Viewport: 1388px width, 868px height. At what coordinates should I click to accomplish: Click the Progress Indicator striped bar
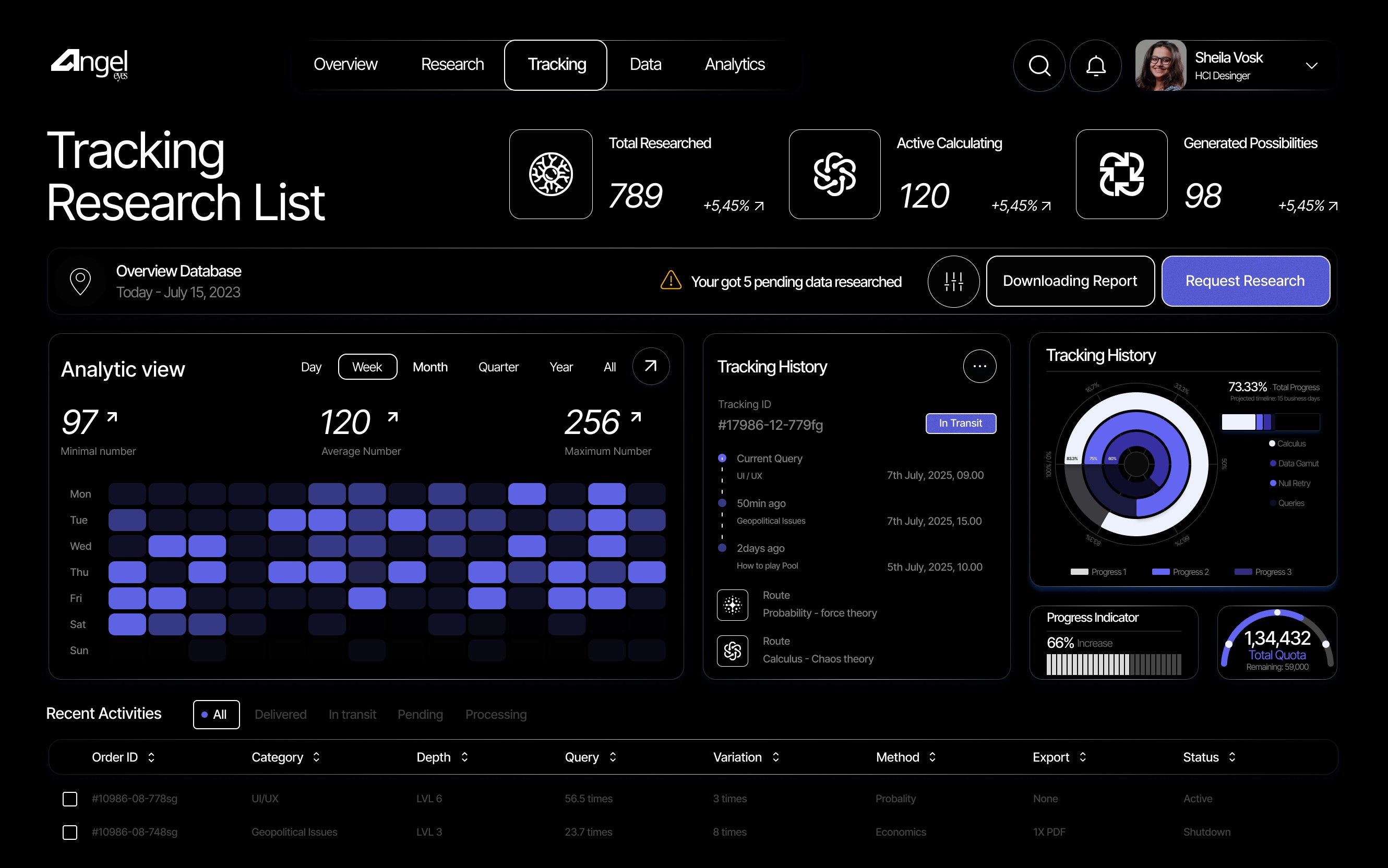(1113, 664)
